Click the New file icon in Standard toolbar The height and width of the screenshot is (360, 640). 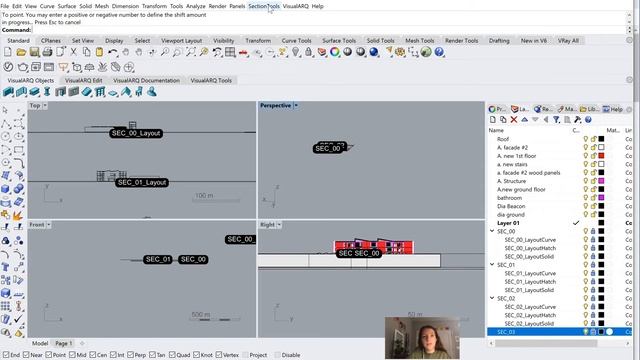pos(8,52)
